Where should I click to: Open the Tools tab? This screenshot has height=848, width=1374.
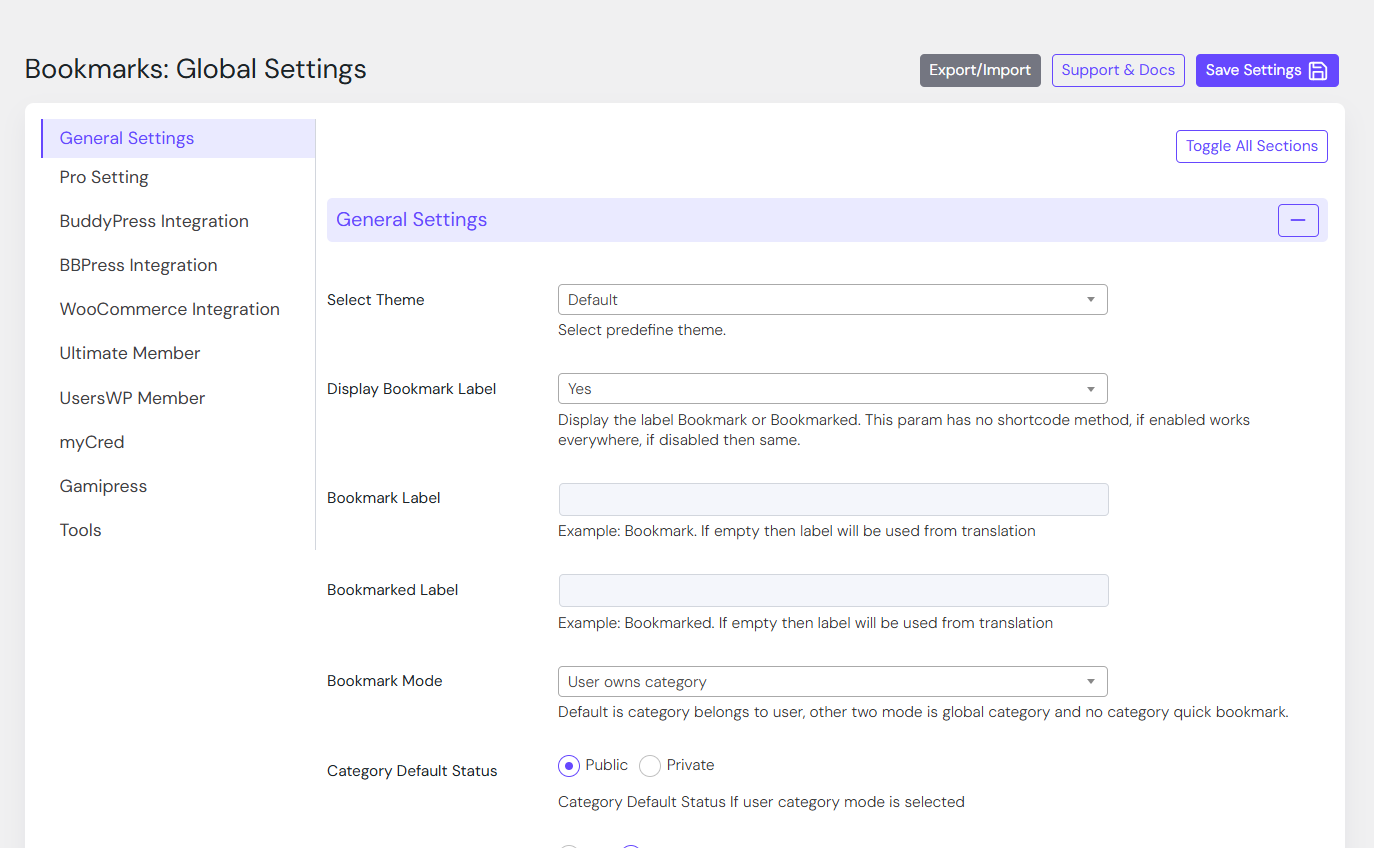(x=81, y=530)
